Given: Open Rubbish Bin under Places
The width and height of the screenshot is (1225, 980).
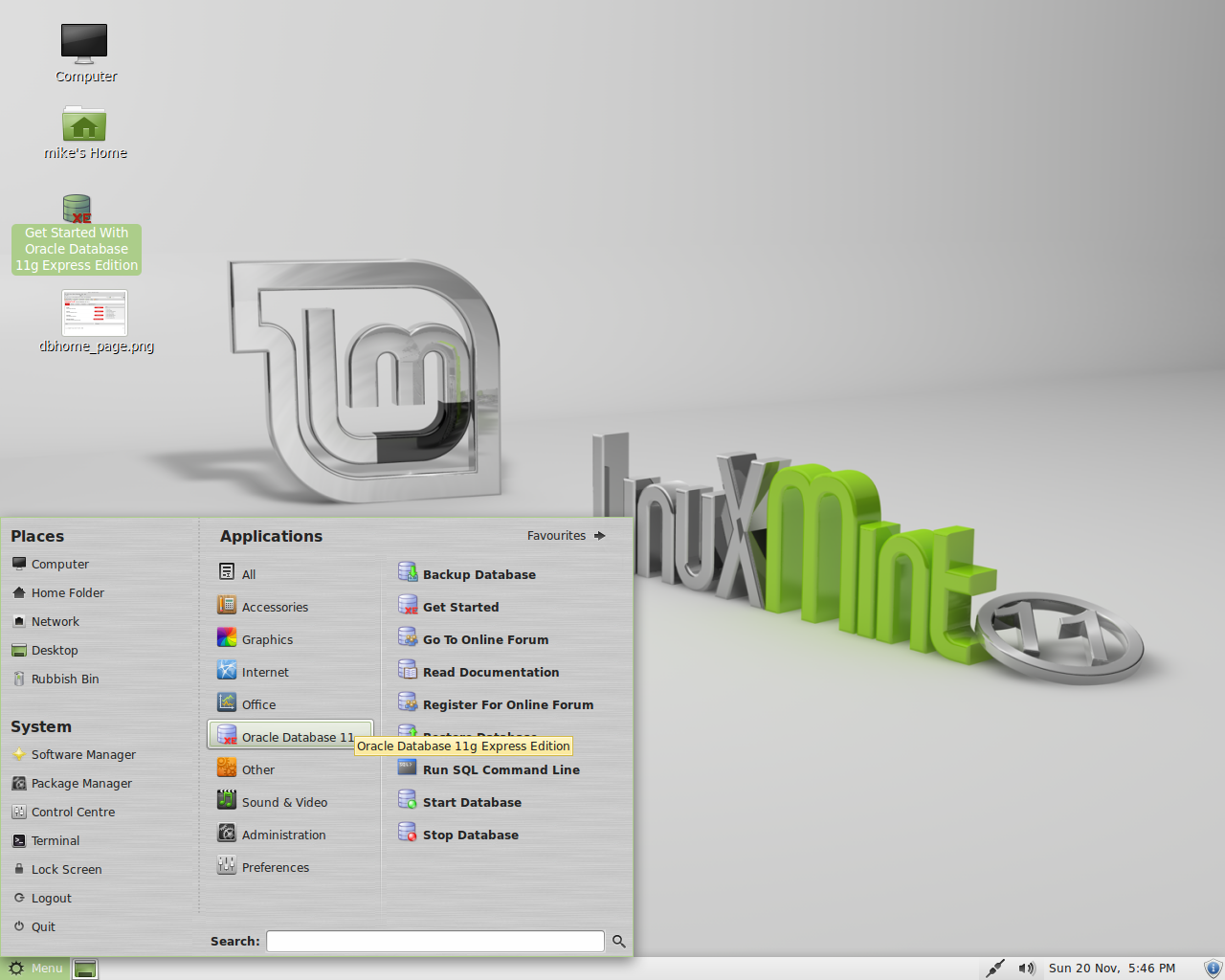Looking at the screenshot, I should coord(56,679).
